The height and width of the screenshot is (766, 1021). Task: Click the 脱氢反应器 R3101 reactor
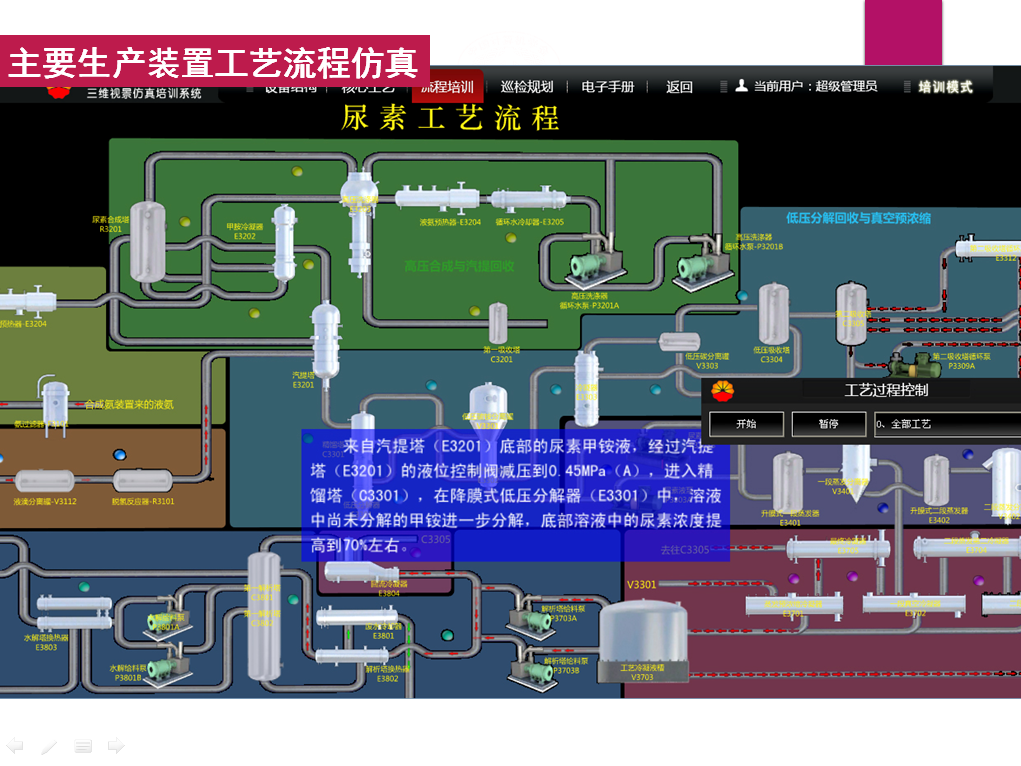[143, 481]
